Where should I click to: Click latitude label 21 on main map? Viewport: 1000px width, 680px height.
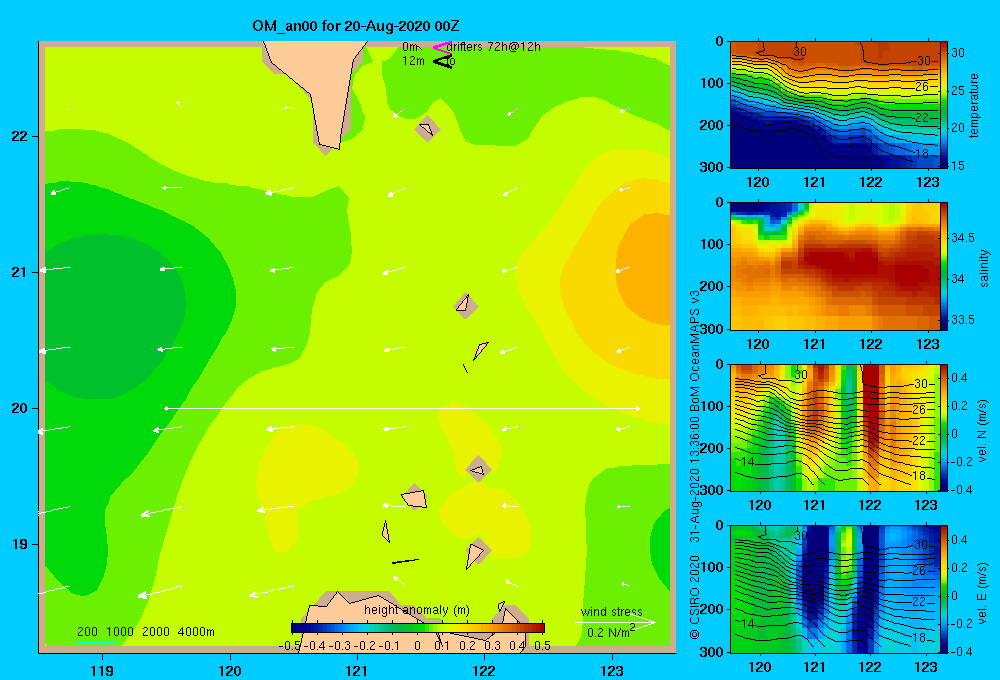pos(20,272)
